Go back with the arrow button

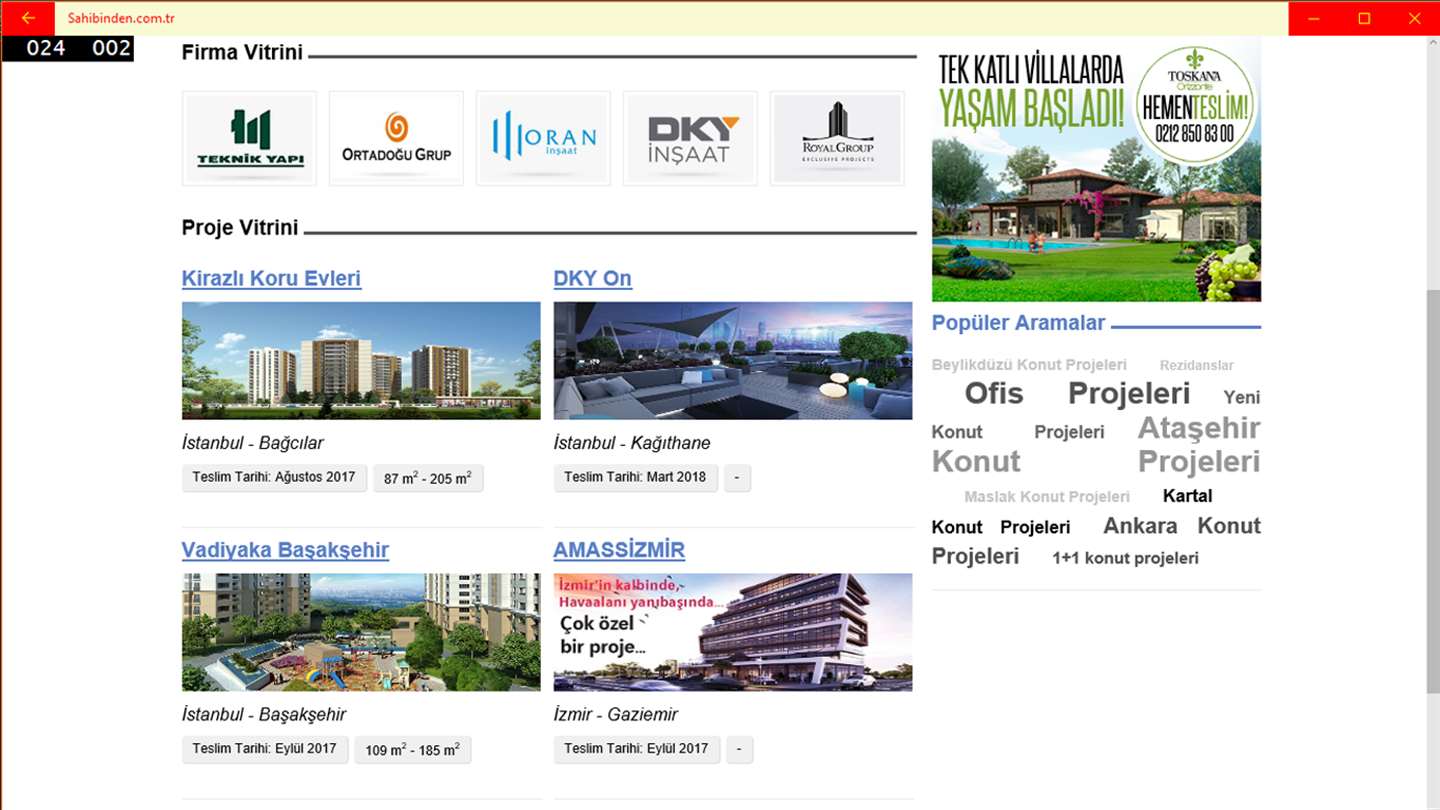pyautogui.click(x=27, y=18)
